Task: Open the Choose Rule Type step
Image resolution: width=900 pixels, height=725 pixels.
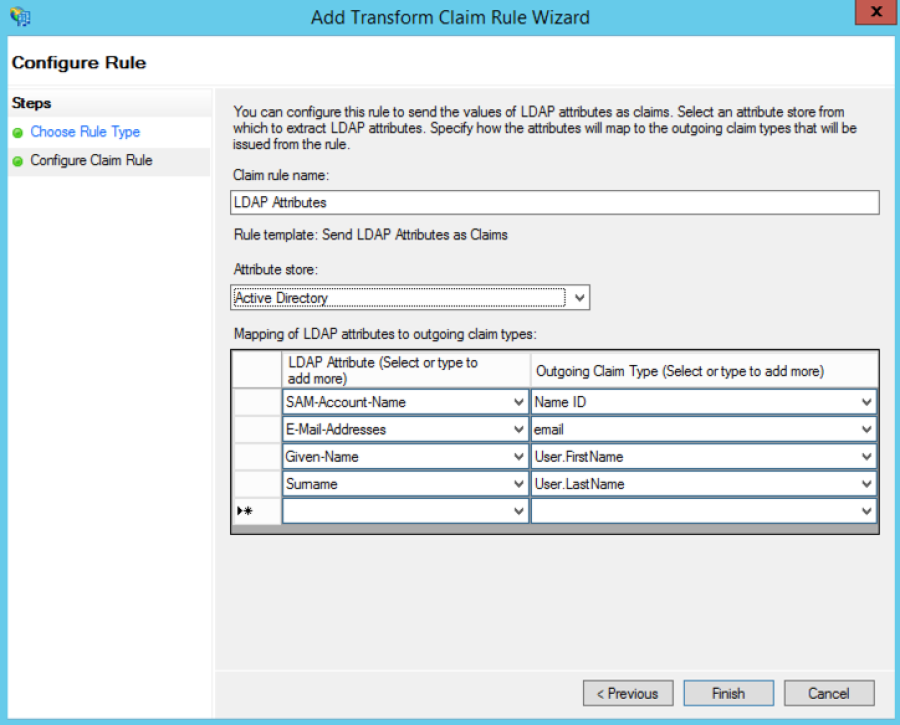Action: [85, 132]
